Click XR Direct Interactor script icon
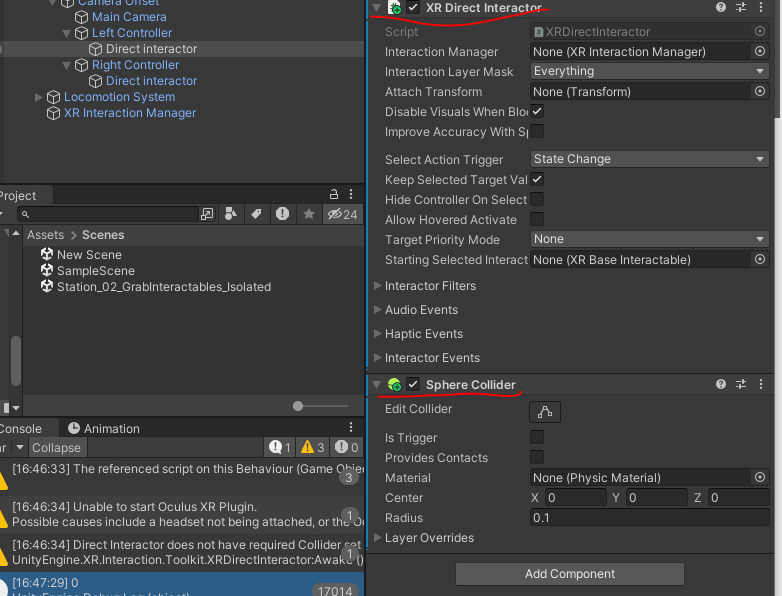Viewport: 782px width, 596px height. 394,7
